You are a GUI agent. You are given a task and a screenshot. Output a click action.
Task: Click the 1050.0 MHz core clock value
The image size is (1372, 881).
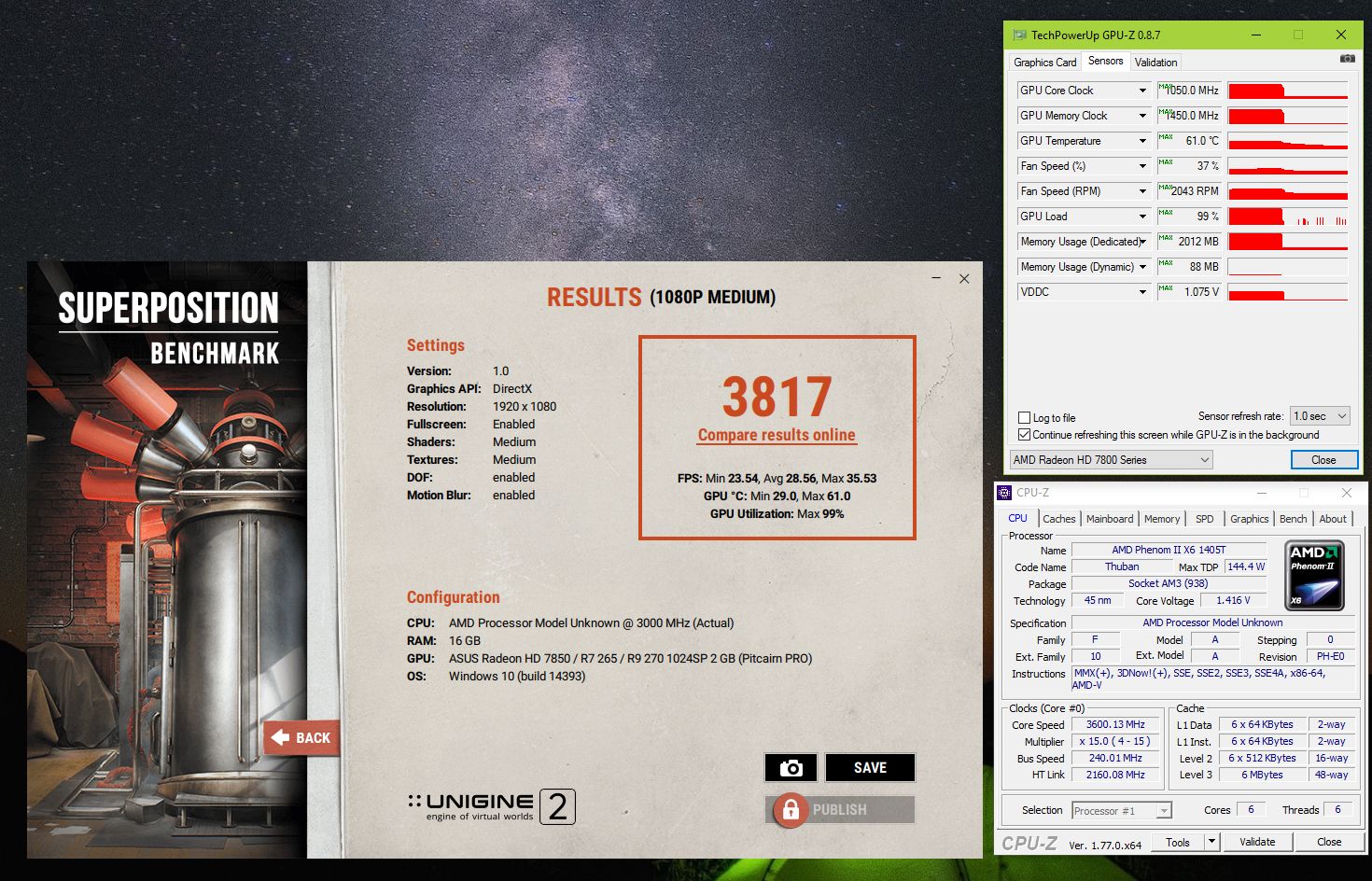point(1190,91)
